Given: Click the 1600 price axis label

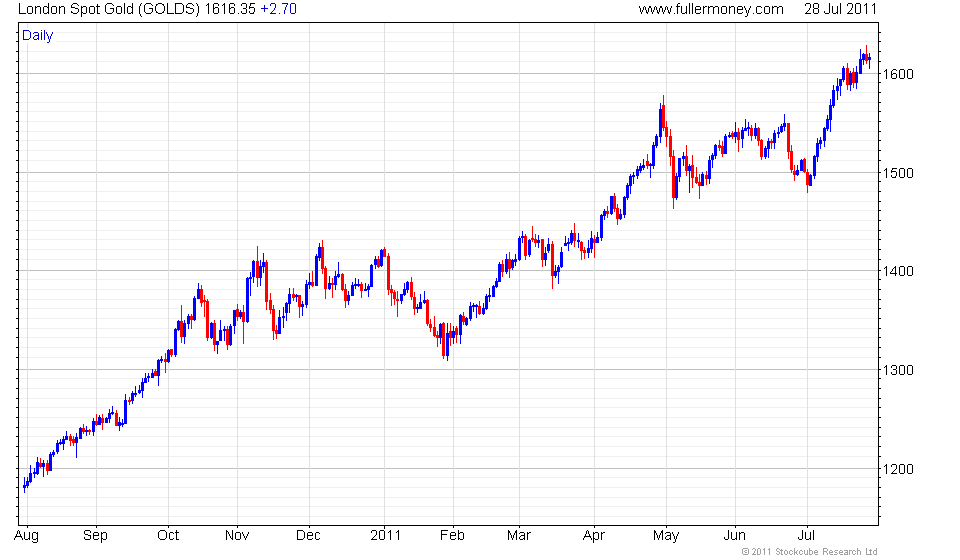Looking at the screenshot, I should click(x=898, y=74).
